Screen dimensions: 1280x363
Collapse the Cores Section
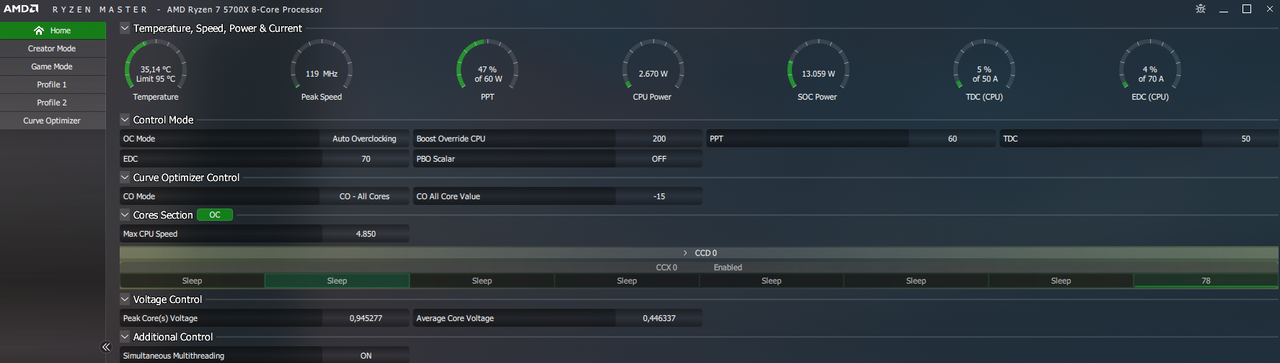click(x=125, y=214)
